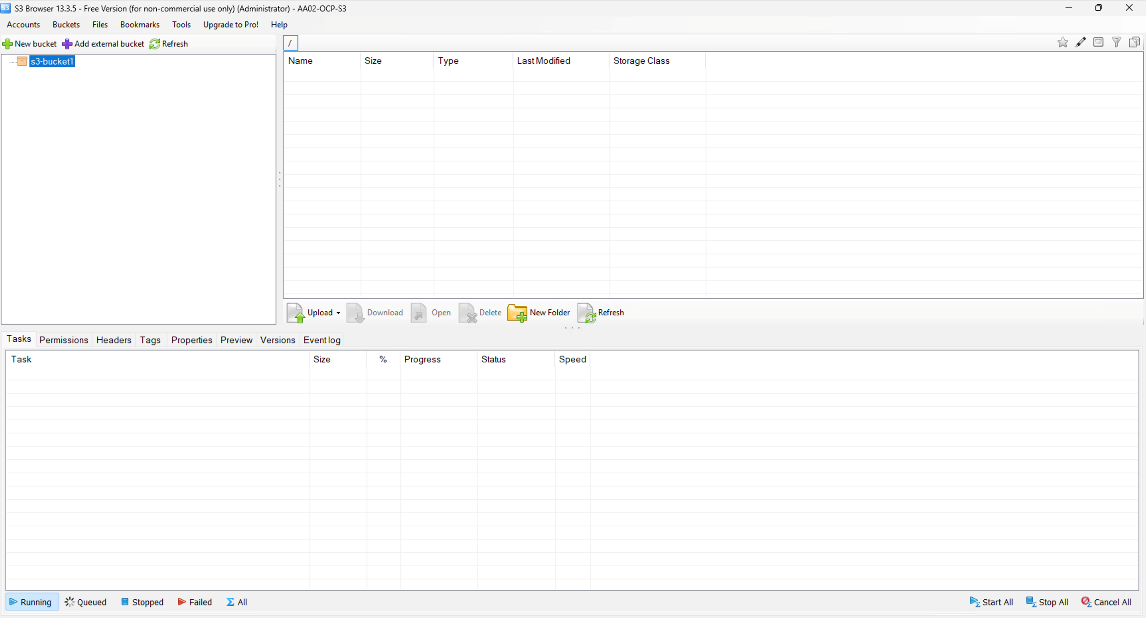Open the Files menu
Image resolution: width=1146 pixels, height=618 pixels.
tap(100, 25)
